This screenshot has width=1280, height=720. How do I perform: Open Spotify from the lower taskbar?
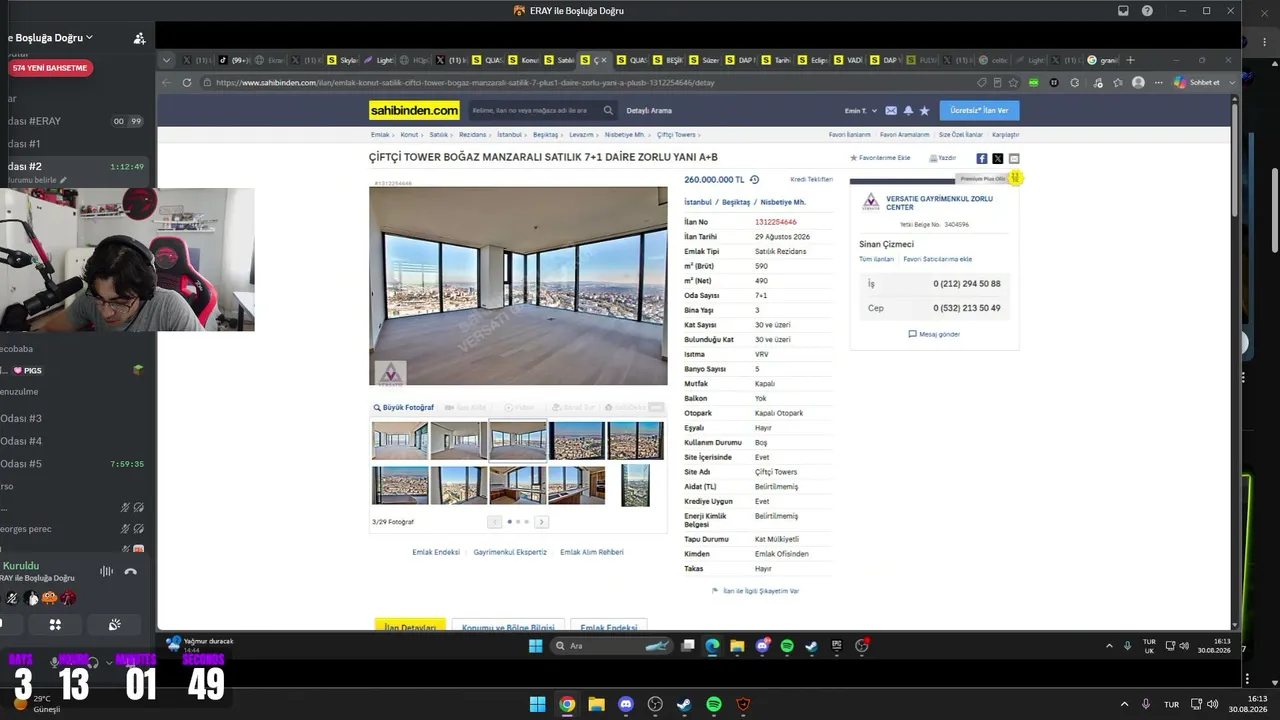pyautogui.click(x=714, y=704)
